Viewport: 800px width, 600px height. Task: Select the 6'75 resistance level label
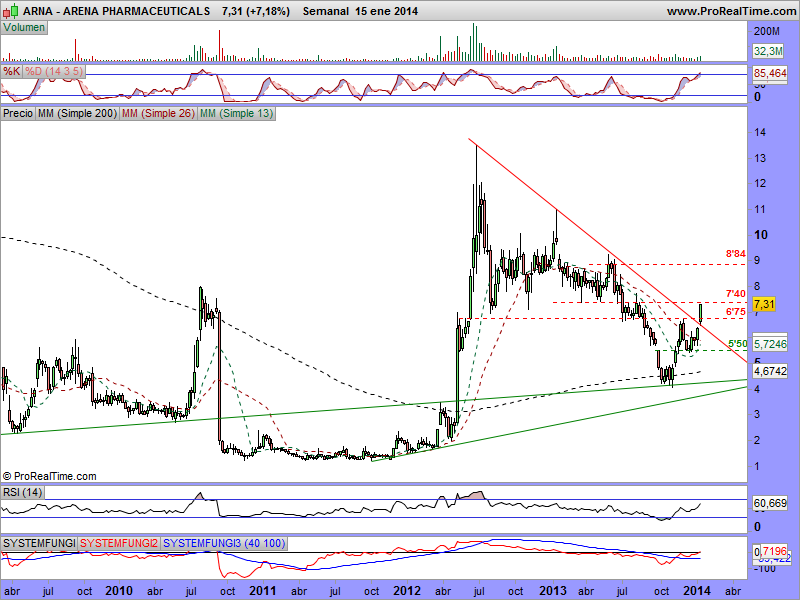pyautogui.click(x=735, y=312)
